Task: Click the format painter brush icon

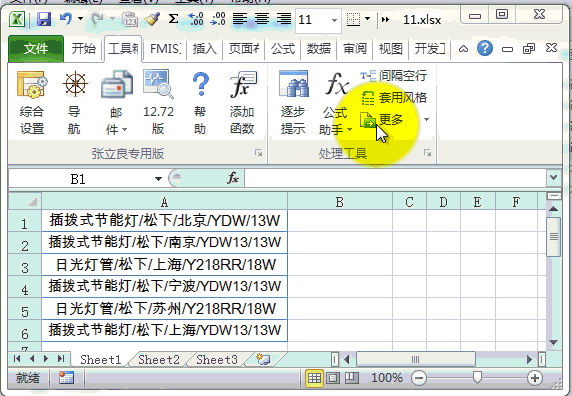Action: coord(152,19)
